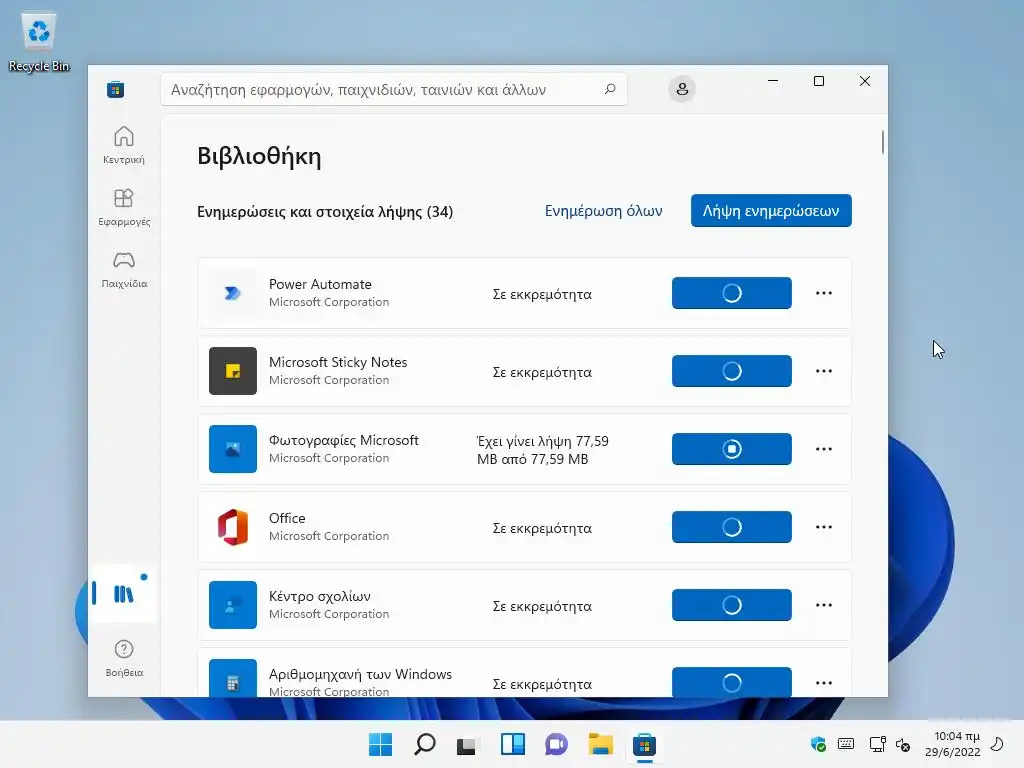Click pending button for Power Automate
This screenshot has width=1024, height=768.
coord(731,293)
